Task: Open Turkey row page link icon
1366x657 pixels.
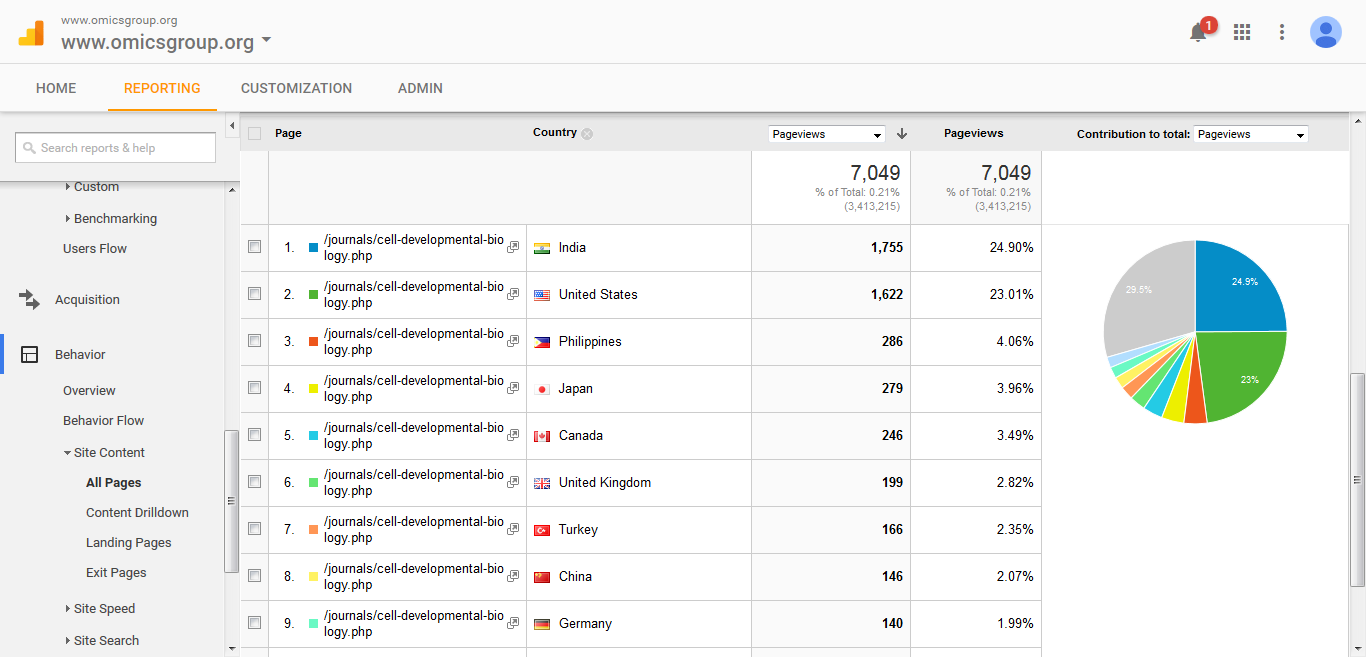Action: coord(513,529)
